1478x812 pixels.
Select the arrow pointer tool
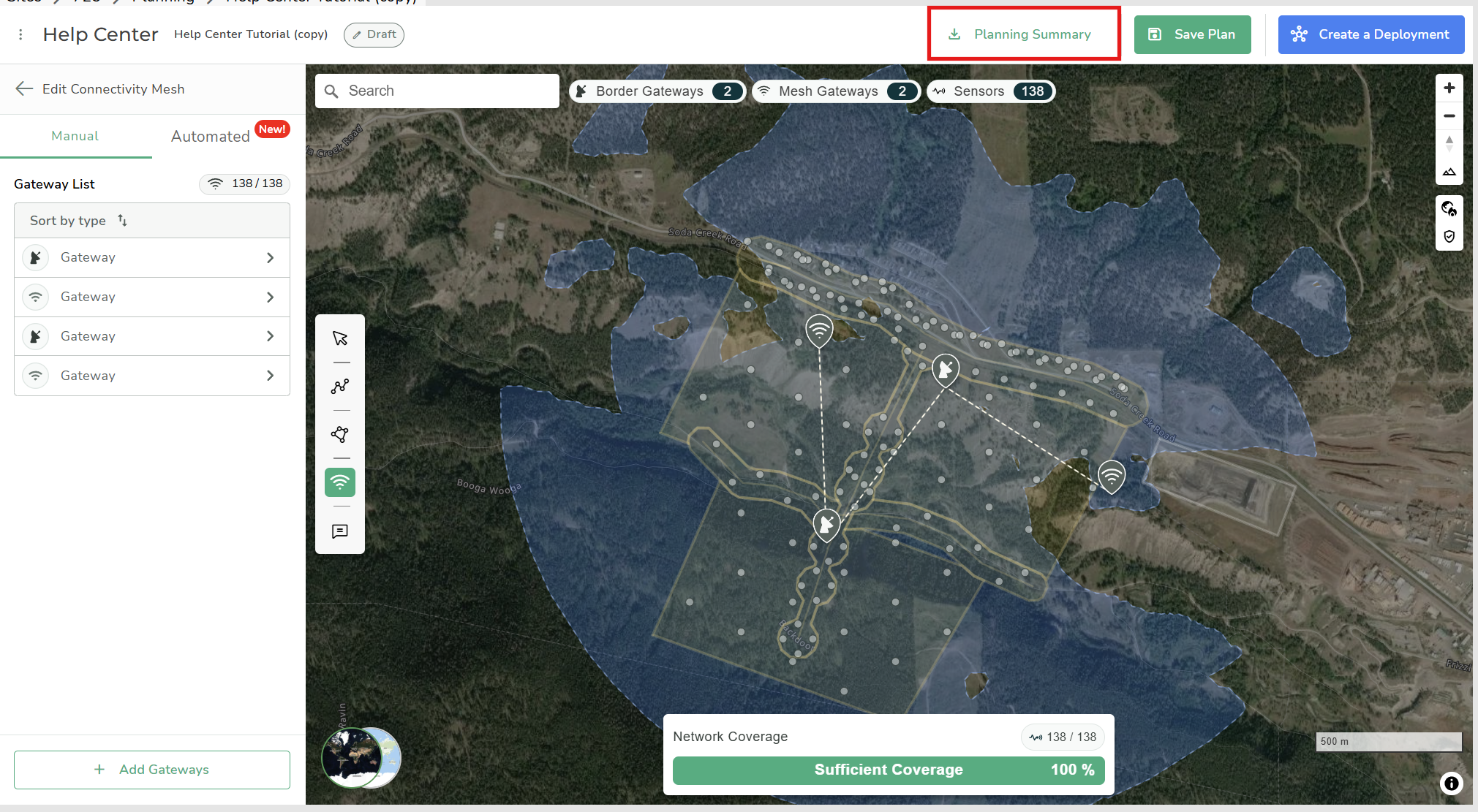coord(340,338)
